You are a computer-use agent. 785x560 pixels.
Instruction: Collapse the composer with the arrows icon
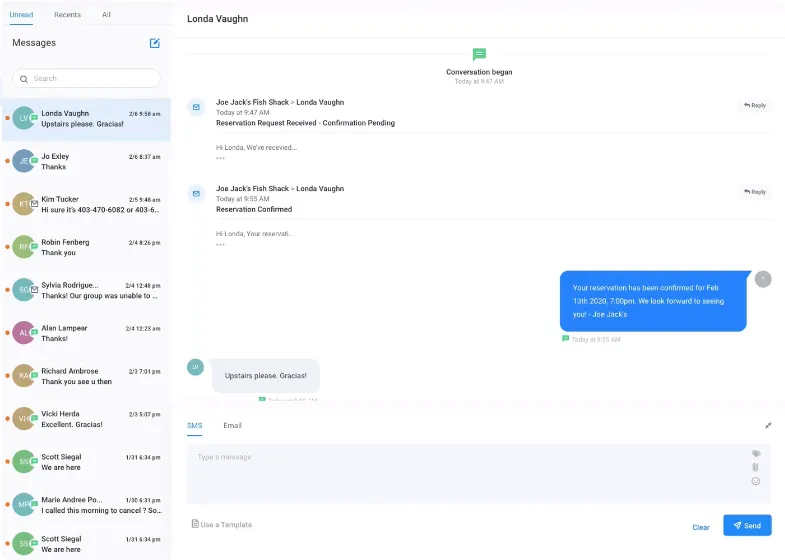tap(768, 425)
